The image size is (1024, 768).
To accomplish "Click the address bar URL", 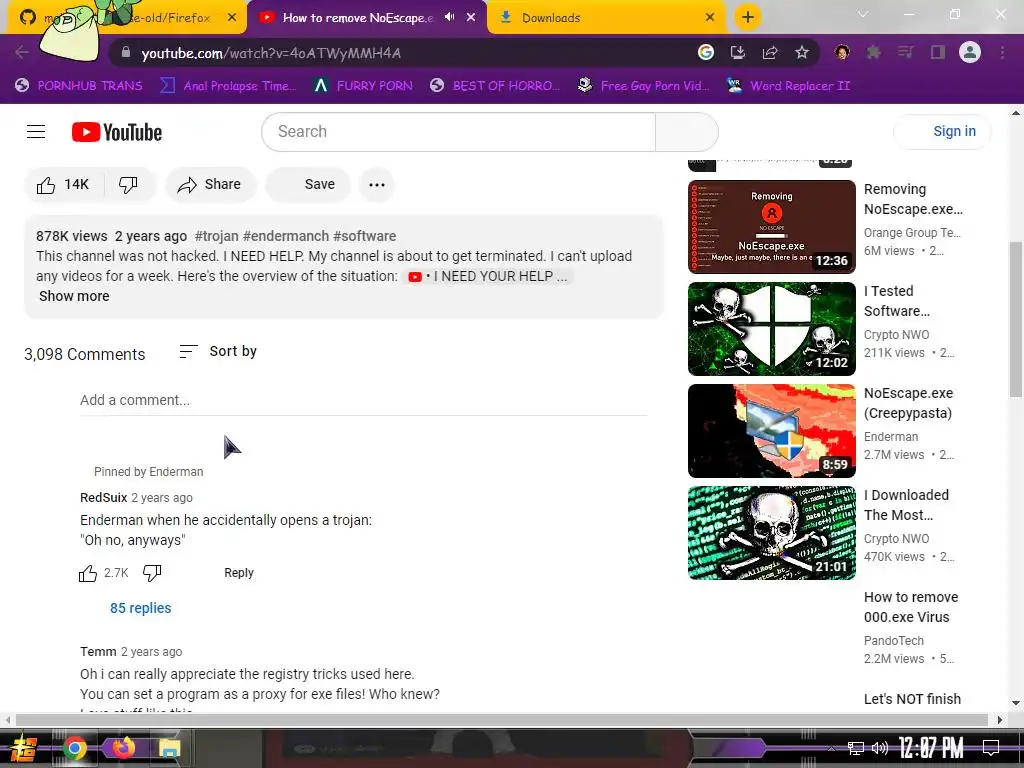I will (271, 53).
